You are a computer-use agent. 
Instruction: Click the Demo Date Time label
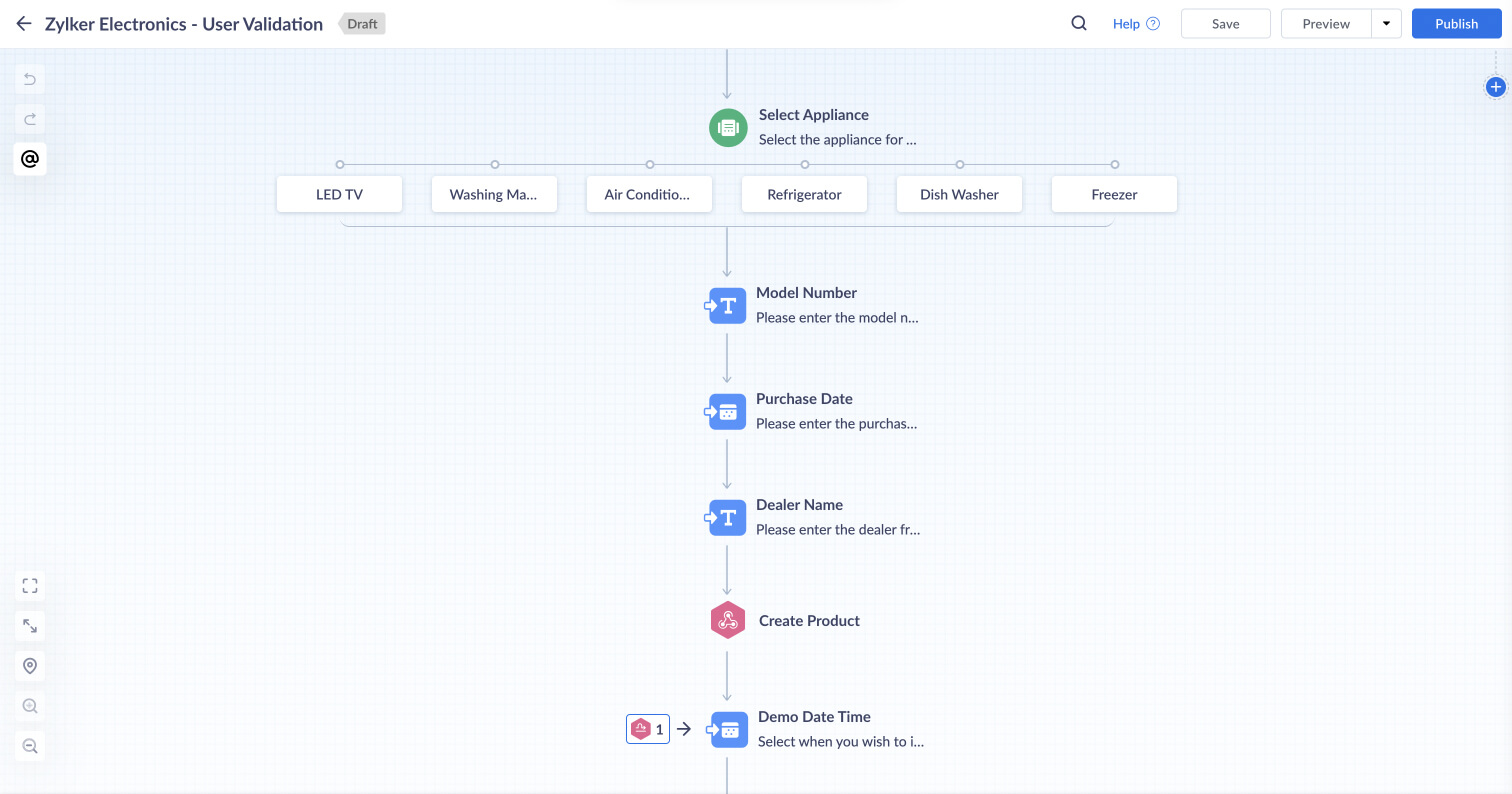(814, 717)
